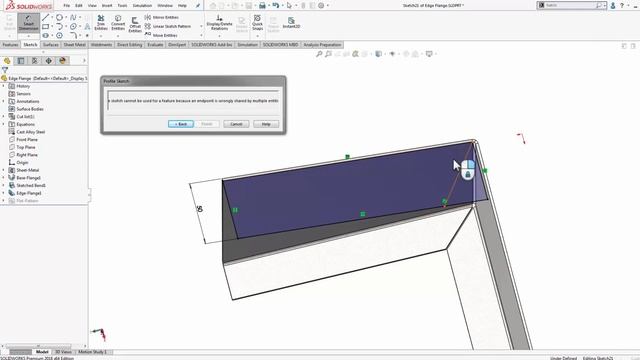Select the Sketch Fillet tool
Image resolution: width=640 pixels, height=360 pixels.
[x=73, y=36]
